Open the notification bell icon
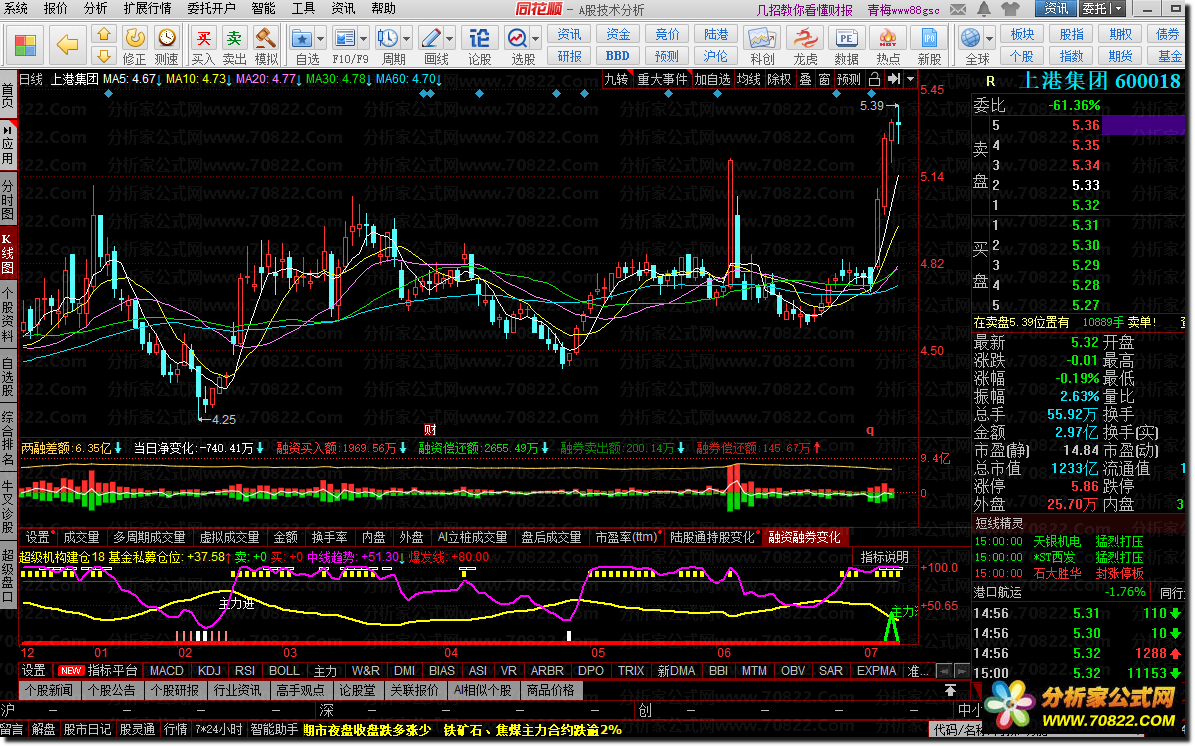 point(984,9)
